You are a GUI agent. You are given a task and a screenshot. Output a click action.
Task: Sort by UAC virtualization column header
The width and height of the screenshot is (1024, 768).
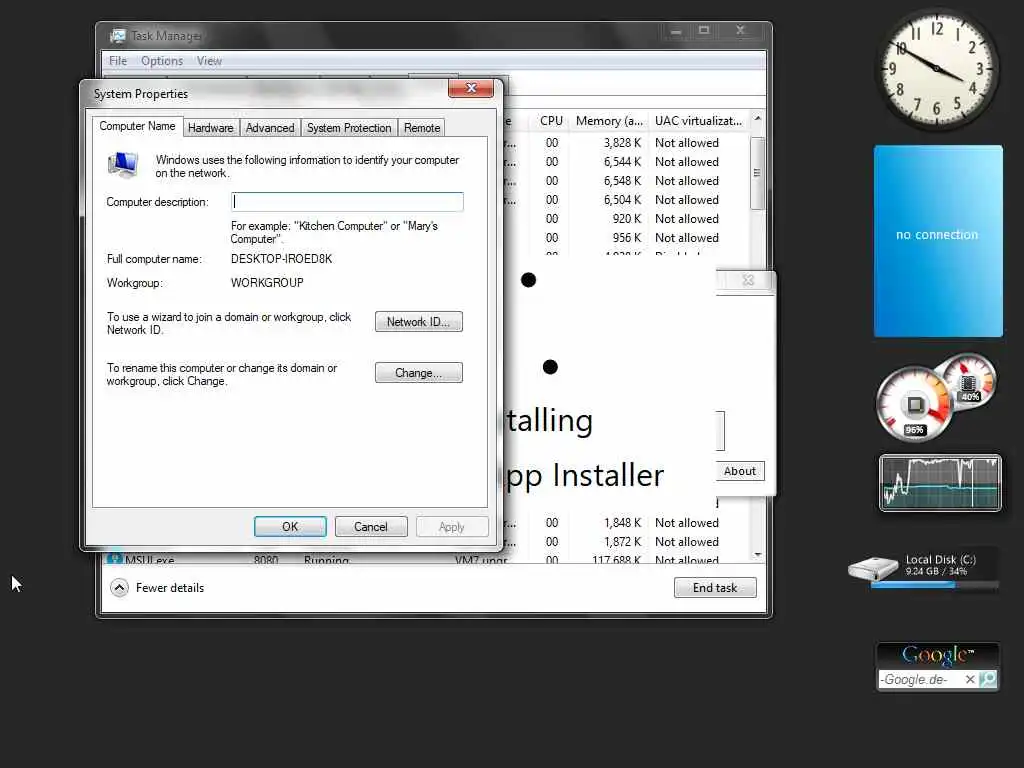click(x=698, y=121)
